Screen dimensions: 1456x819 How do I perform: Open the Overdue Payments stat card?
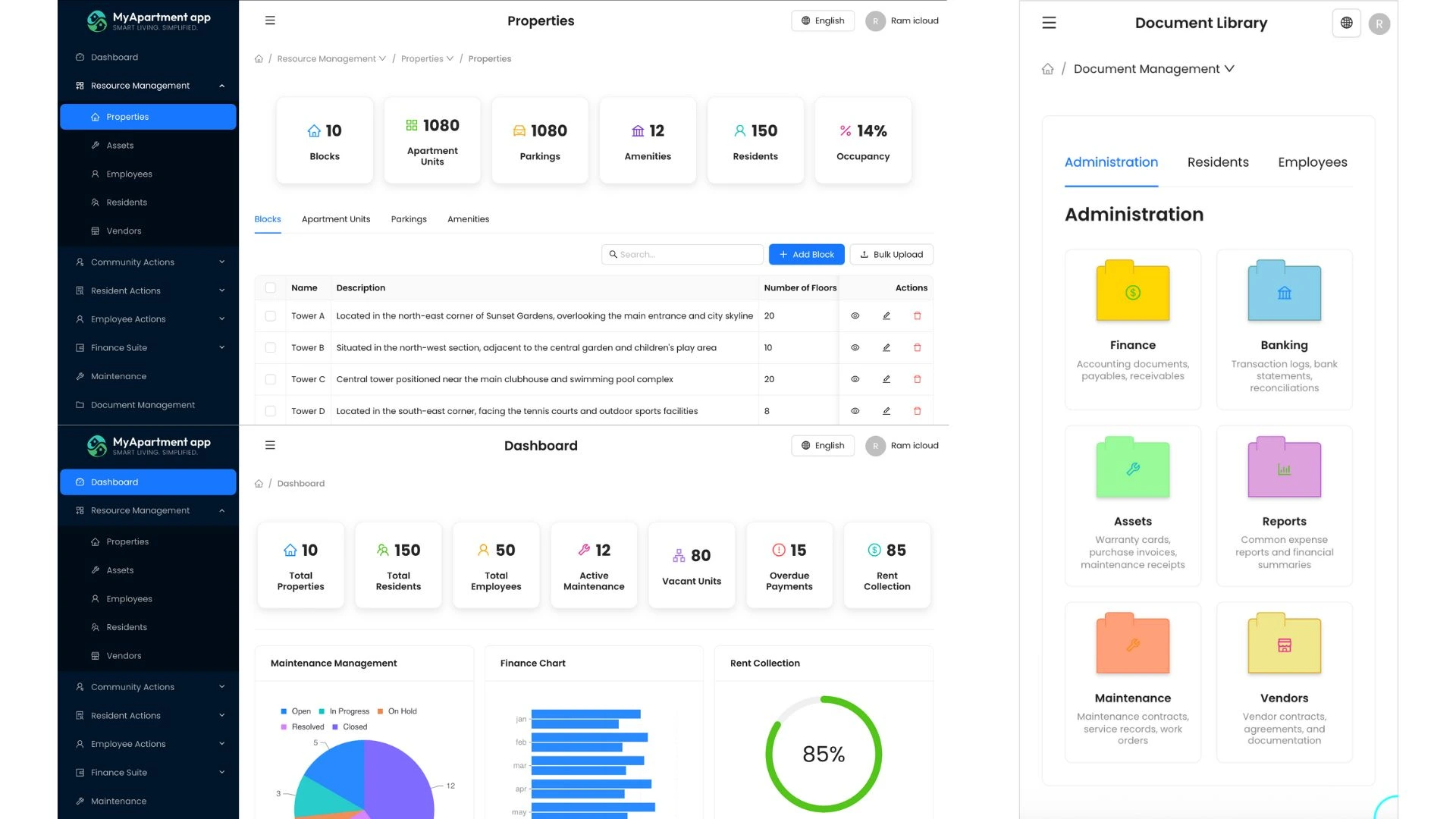click(x=789, y=565)
